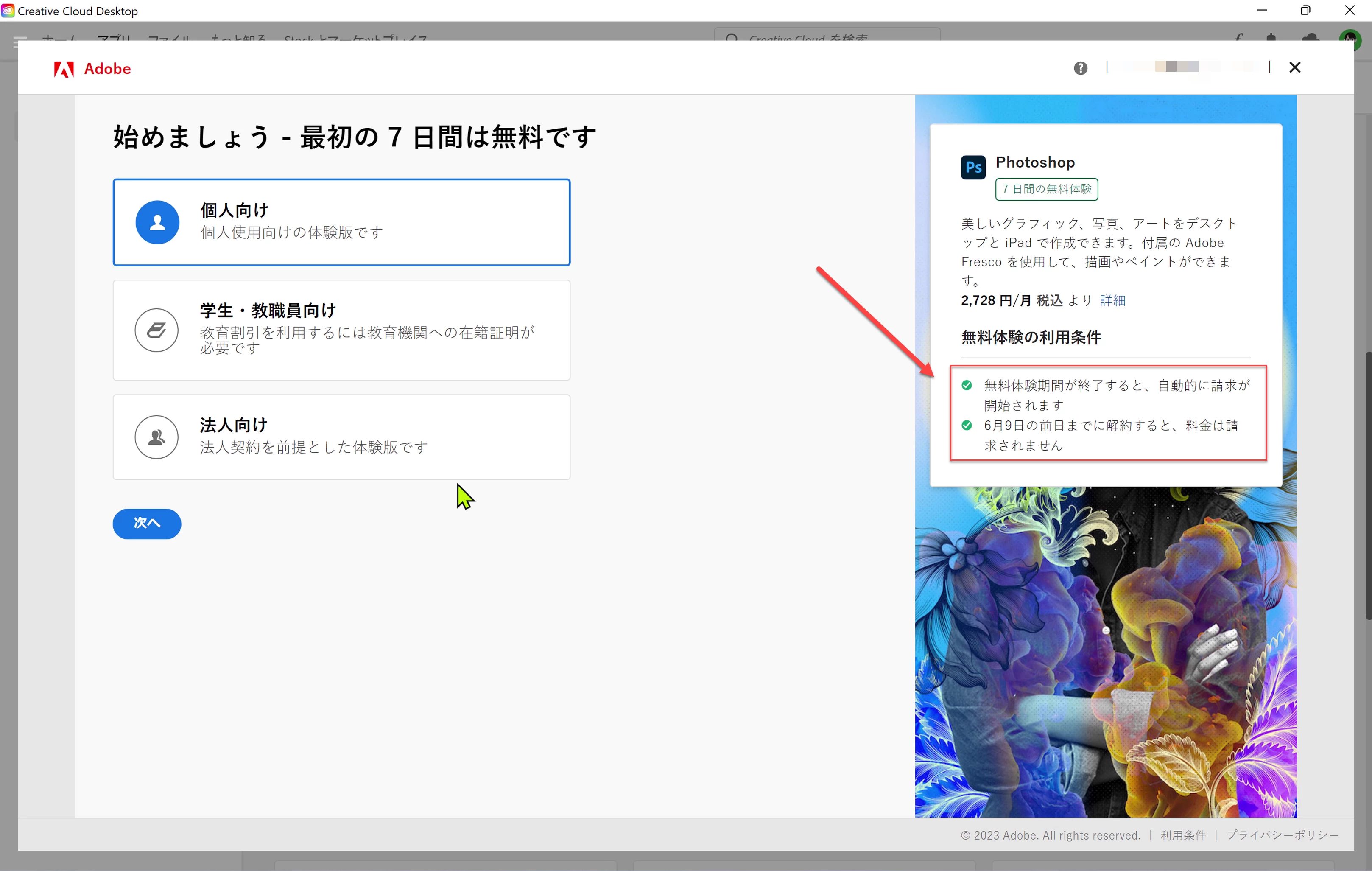Close the Adobe trial dialog with X
This screenshot has width=1372, height=871.
[x=1294, y=67]
